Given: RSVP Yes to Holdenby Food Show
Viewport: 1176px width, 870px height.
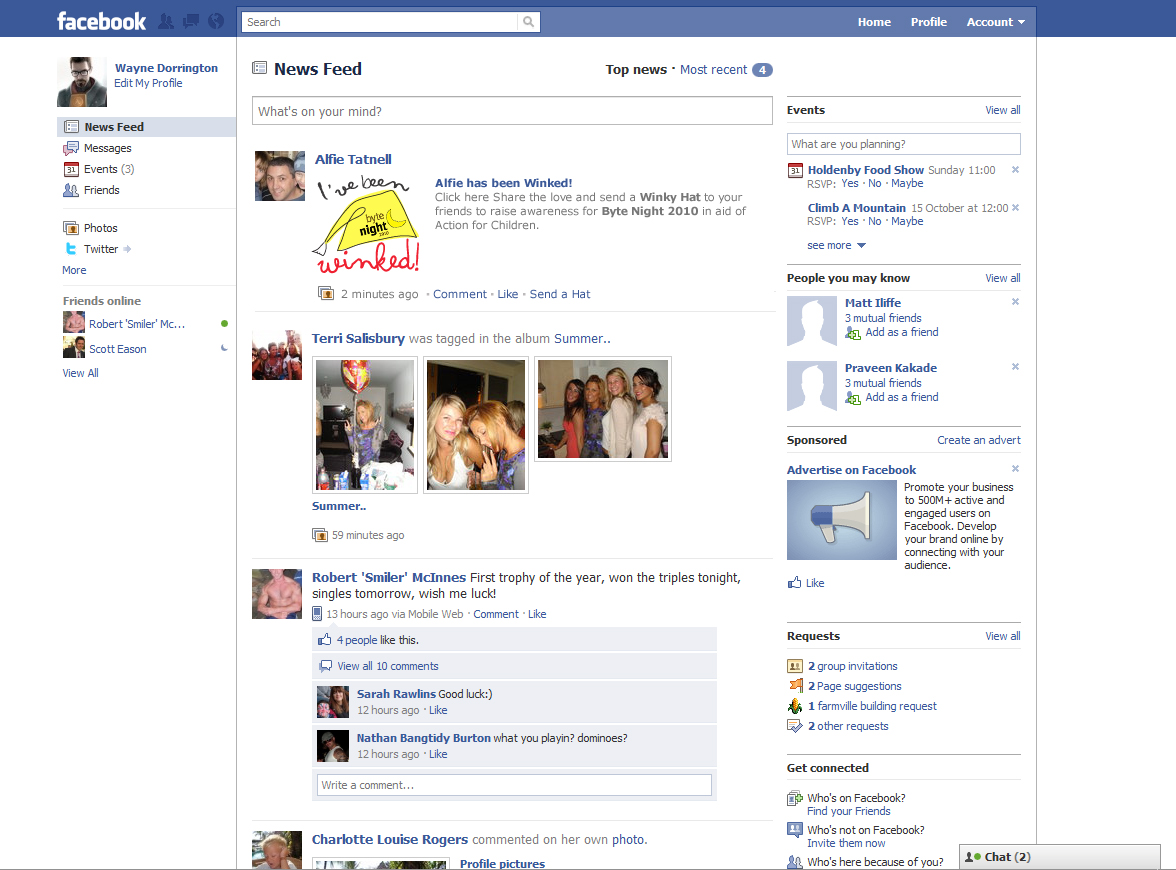Looking at the screenshot, I should pyautogui.click(x=849, y=183).
